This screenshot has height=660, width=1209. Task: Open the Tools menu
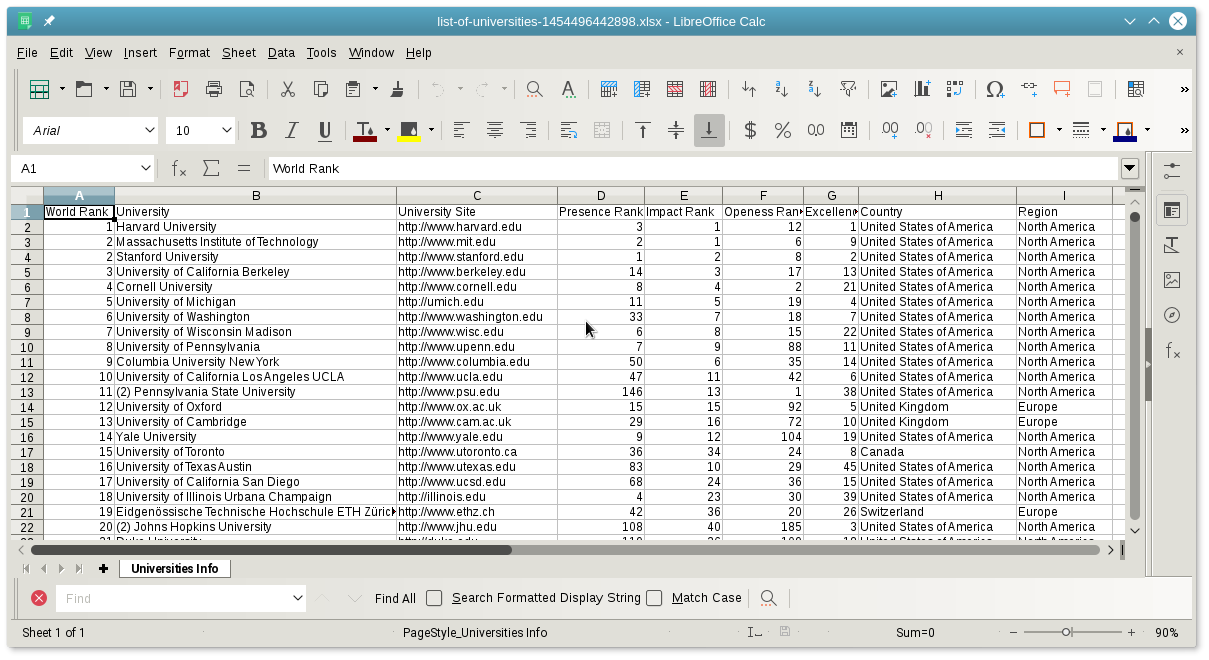pyautogui.click(x=321, y=53)
